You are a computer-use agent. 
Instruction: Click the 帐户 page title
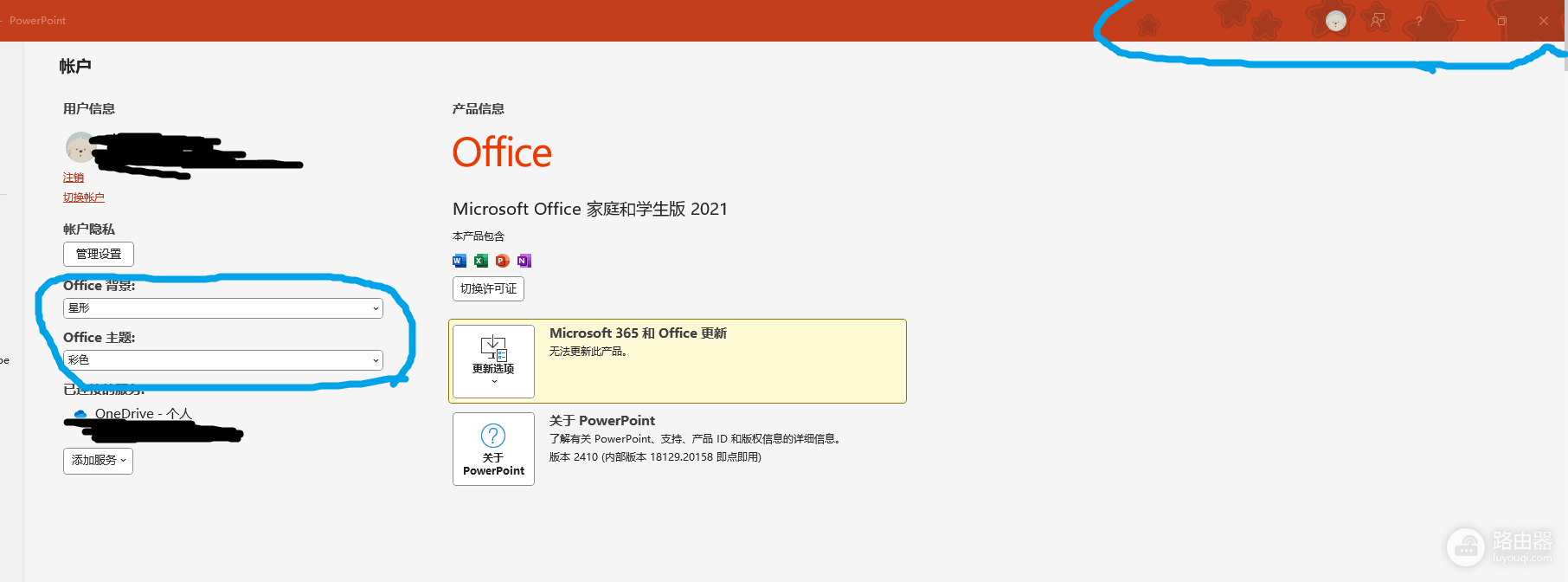(x=75, y=66)
